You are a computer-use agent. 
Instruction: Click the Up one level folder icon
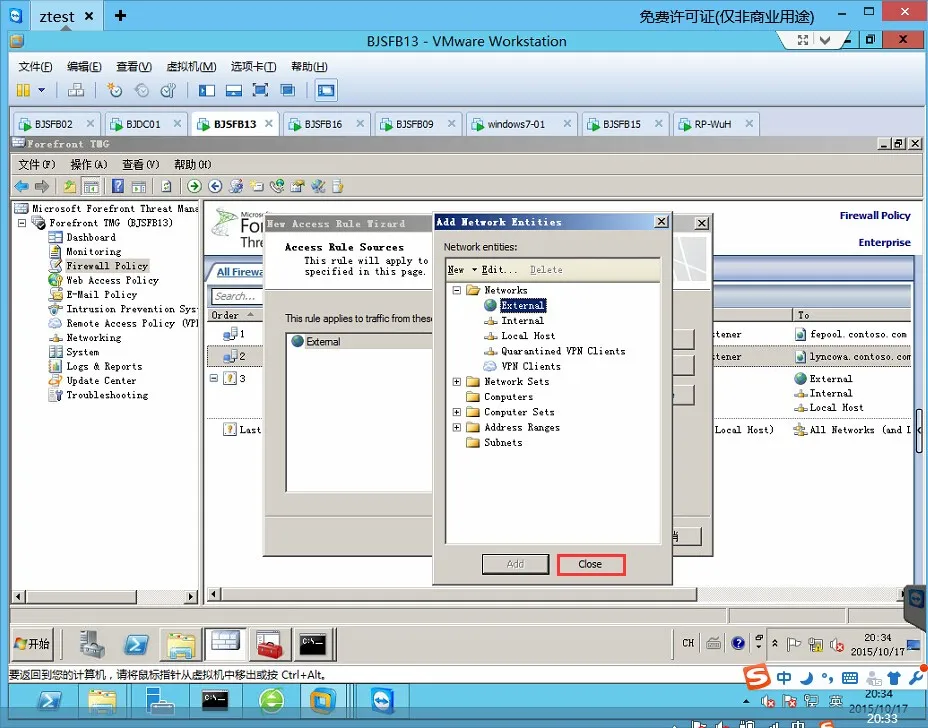click(x=70, y=186)
